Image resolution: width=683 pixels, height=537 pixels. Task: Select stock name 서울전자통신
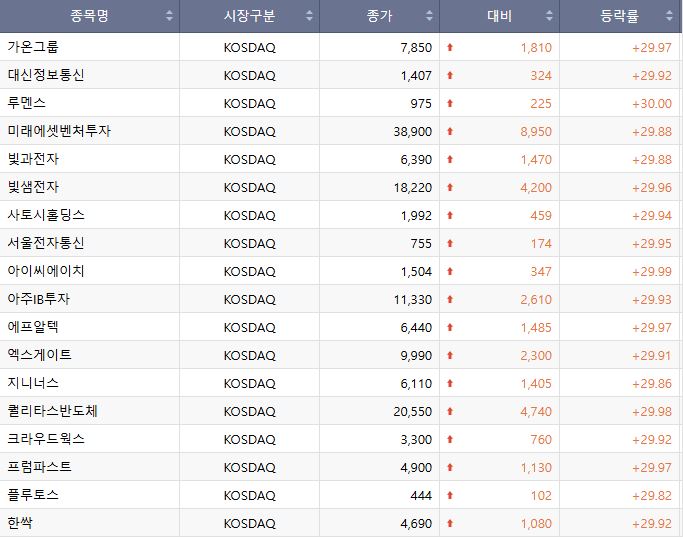46,243
